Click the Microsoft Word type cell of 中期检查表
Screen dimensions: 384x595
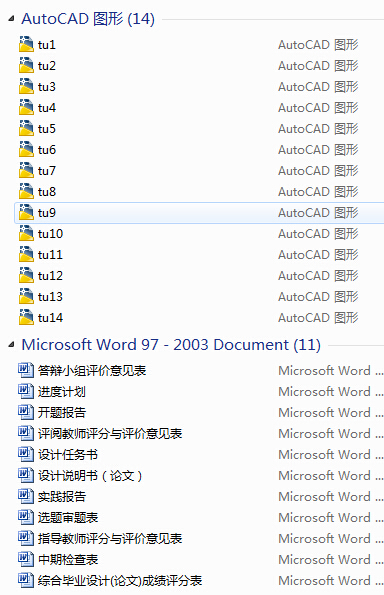pyautogui.click(x=331, y=560)
